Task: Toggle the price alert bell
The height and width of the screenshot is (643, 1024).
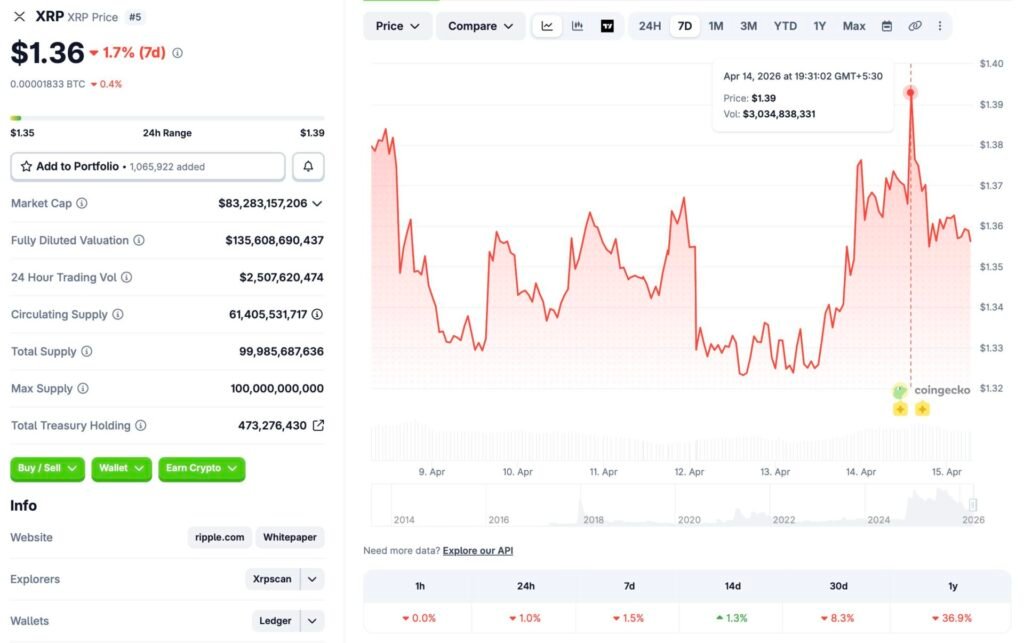Action: [308, 166]
